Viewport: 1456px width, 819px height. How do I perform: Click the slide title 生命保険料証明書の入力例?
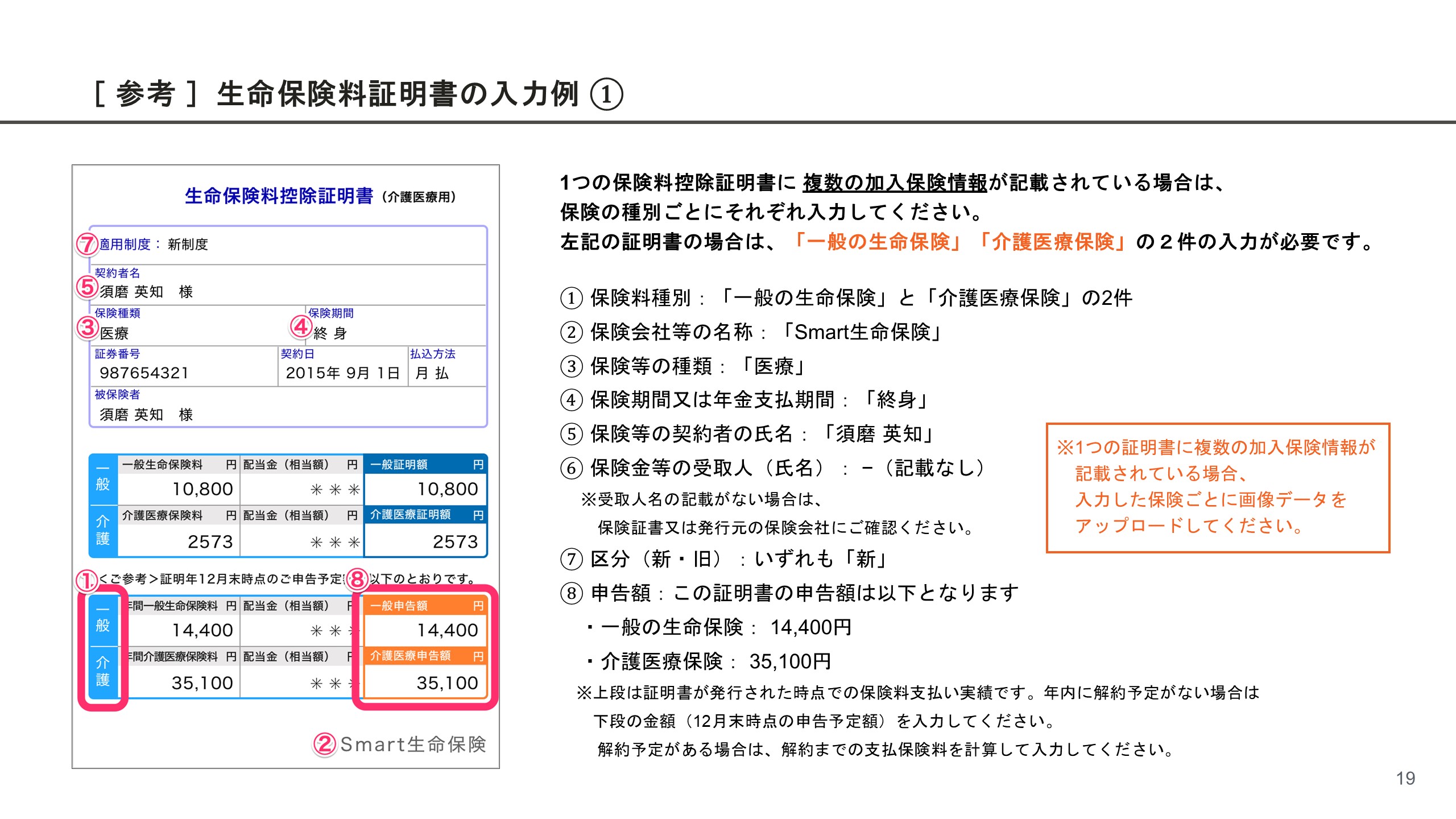click(x=398, y=94)
